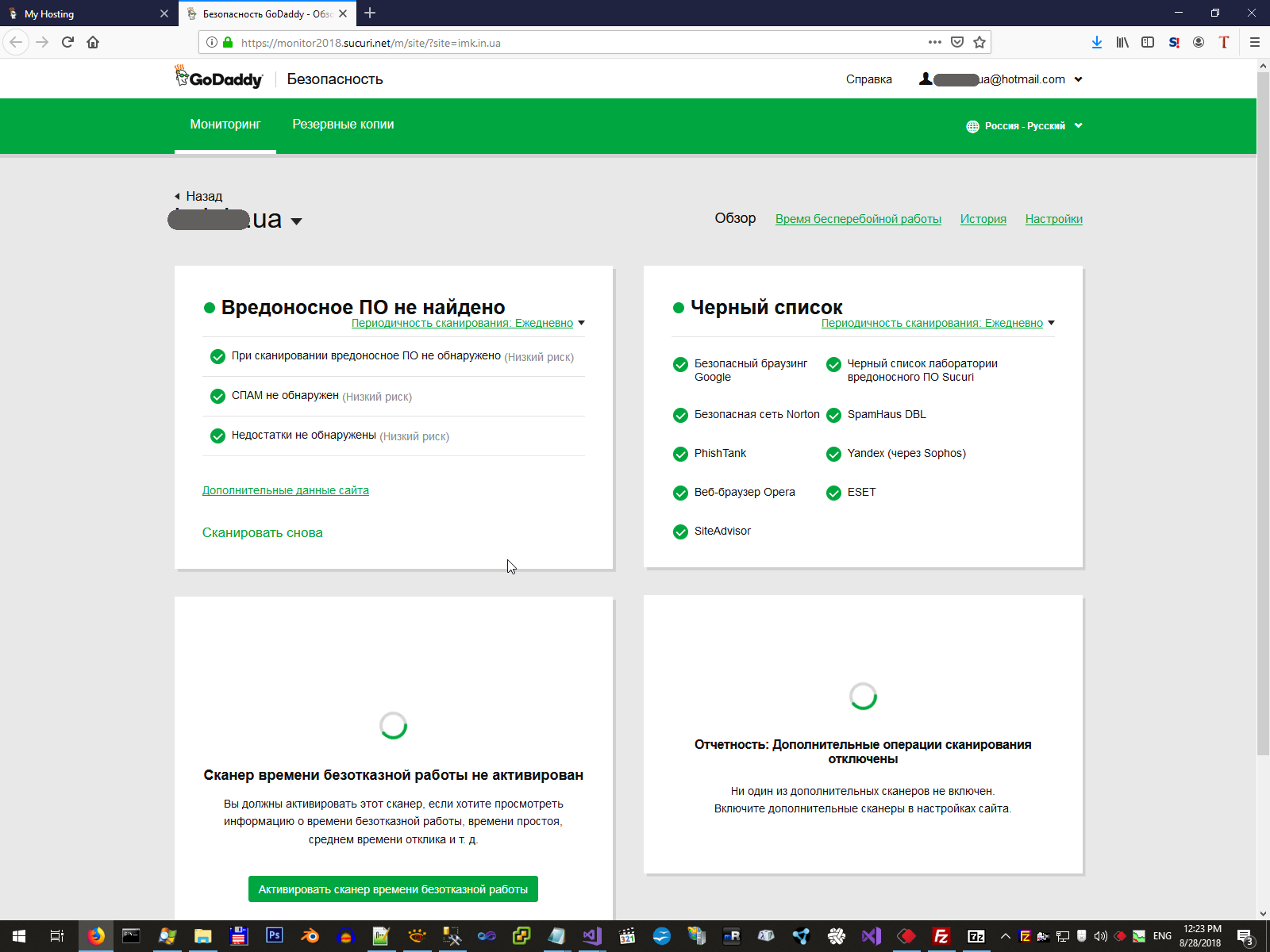Click the S! extension icon in toolbar
The image size is (1270, 952).
1174,42
